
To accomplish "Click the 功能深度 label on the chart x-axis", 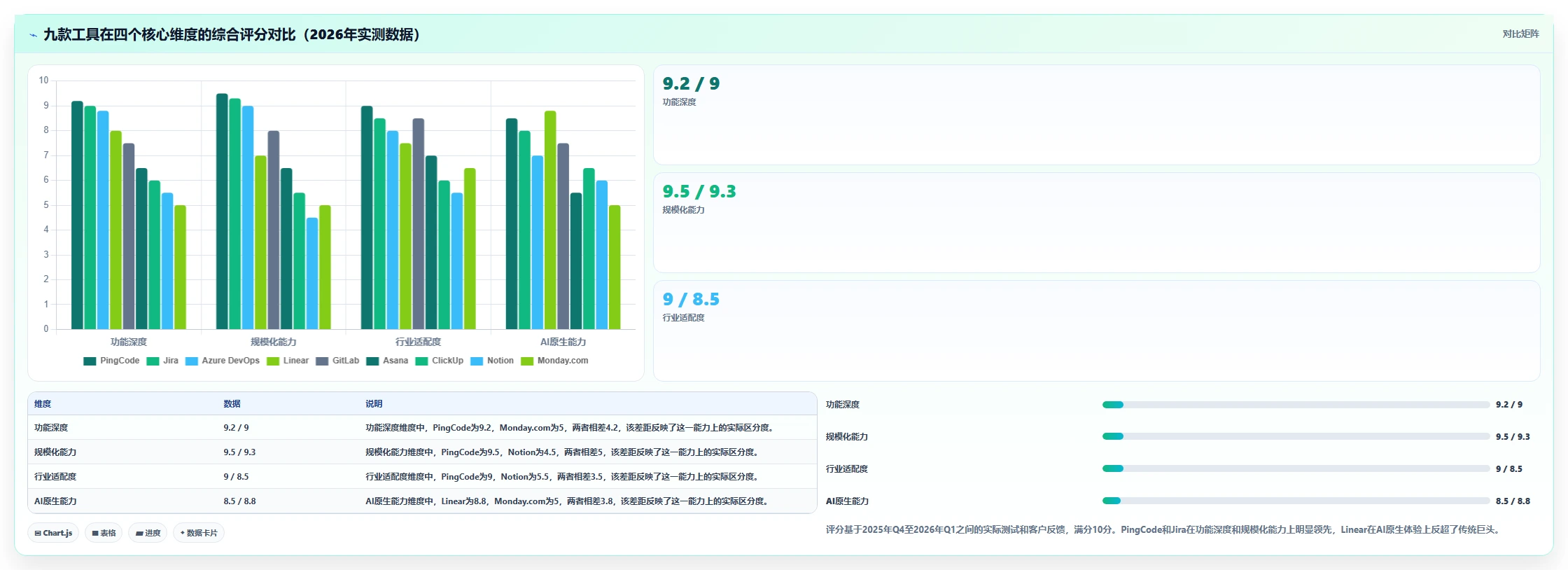I will (129, 342).
